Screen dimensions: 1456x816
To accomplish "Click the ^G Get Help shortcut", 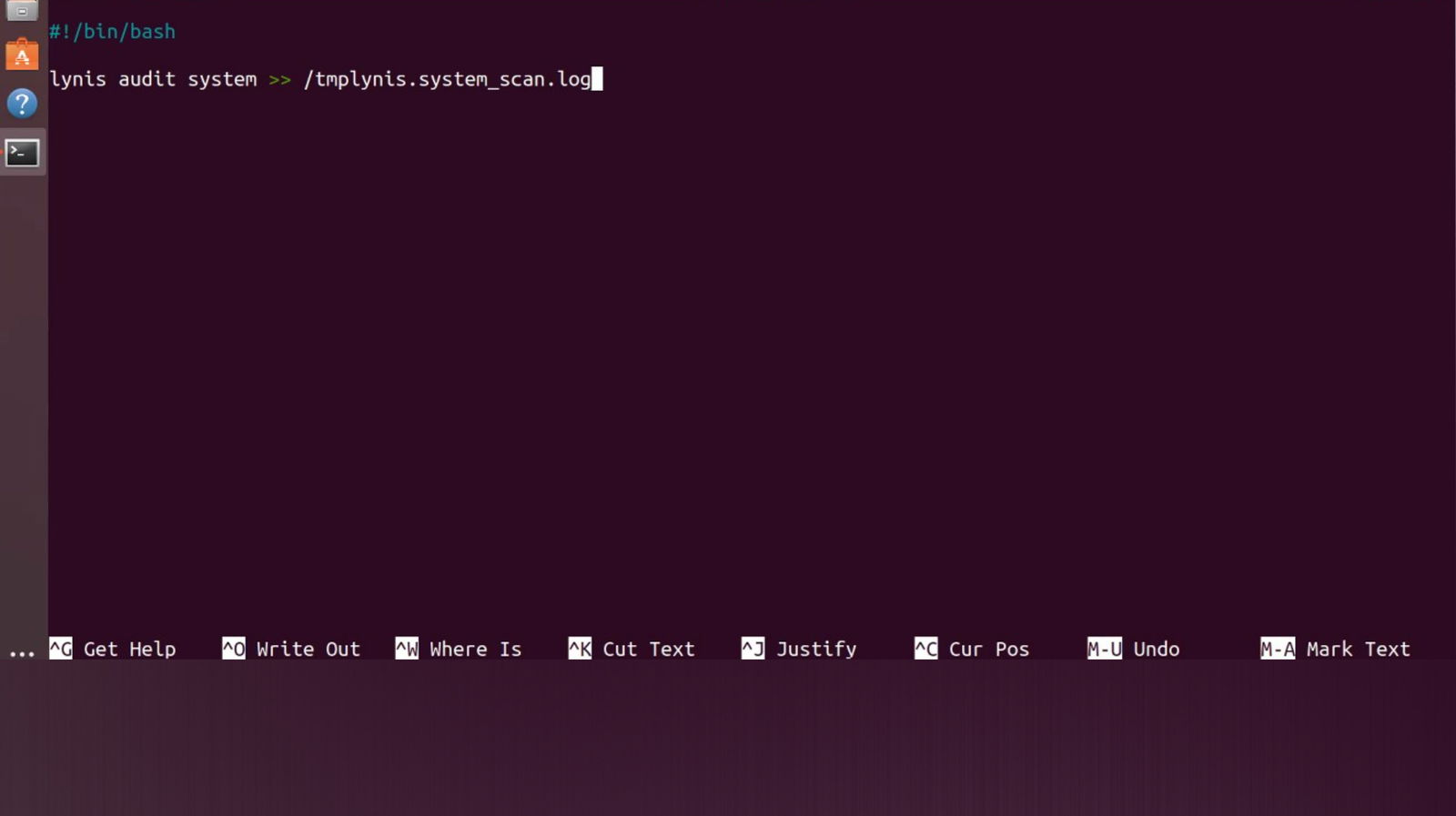I will pyautogui.click(x=112, y=649).
